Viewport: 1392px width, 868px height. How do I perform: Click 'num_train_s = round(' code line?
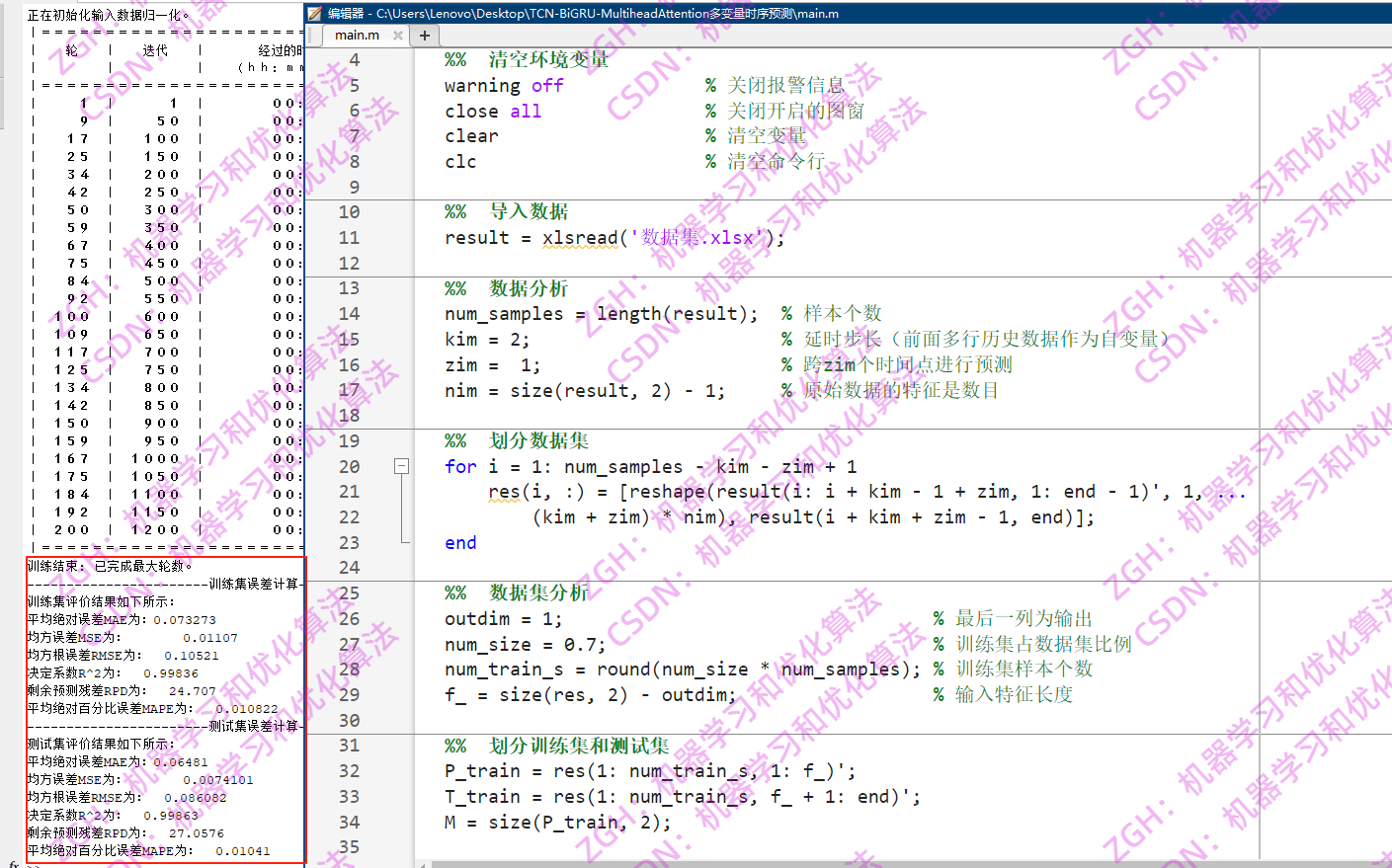click(x=682, y=670)
